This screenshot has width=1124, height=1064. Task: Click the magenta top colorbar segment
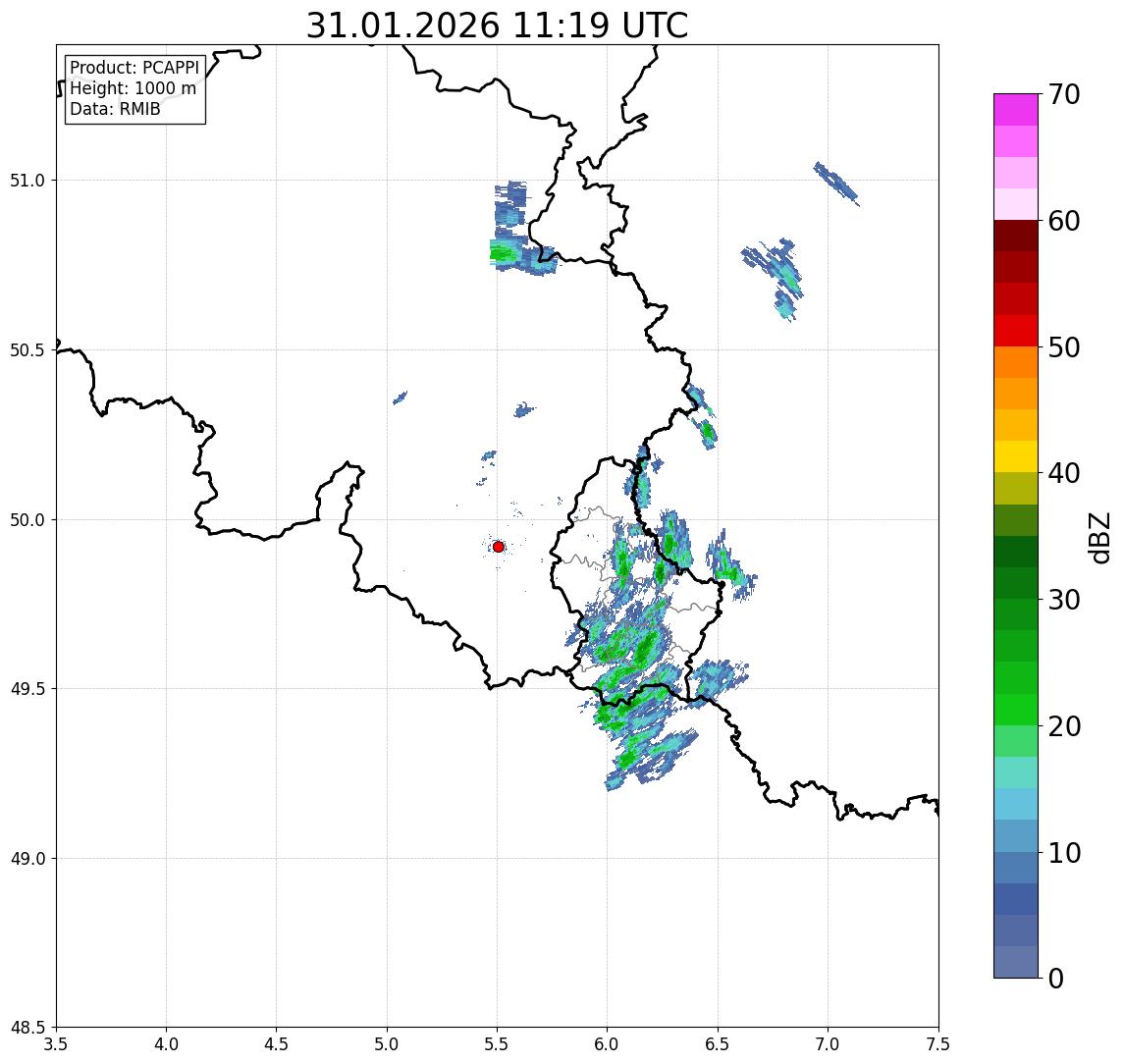pyautogui.click(x=1016, y=110)
